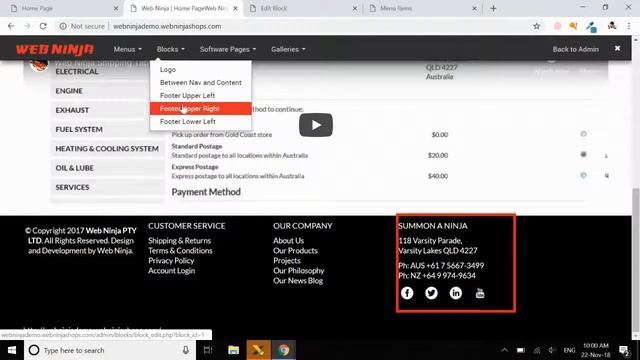
Task: Click the browser address bar URL
Action: point(167,26)
